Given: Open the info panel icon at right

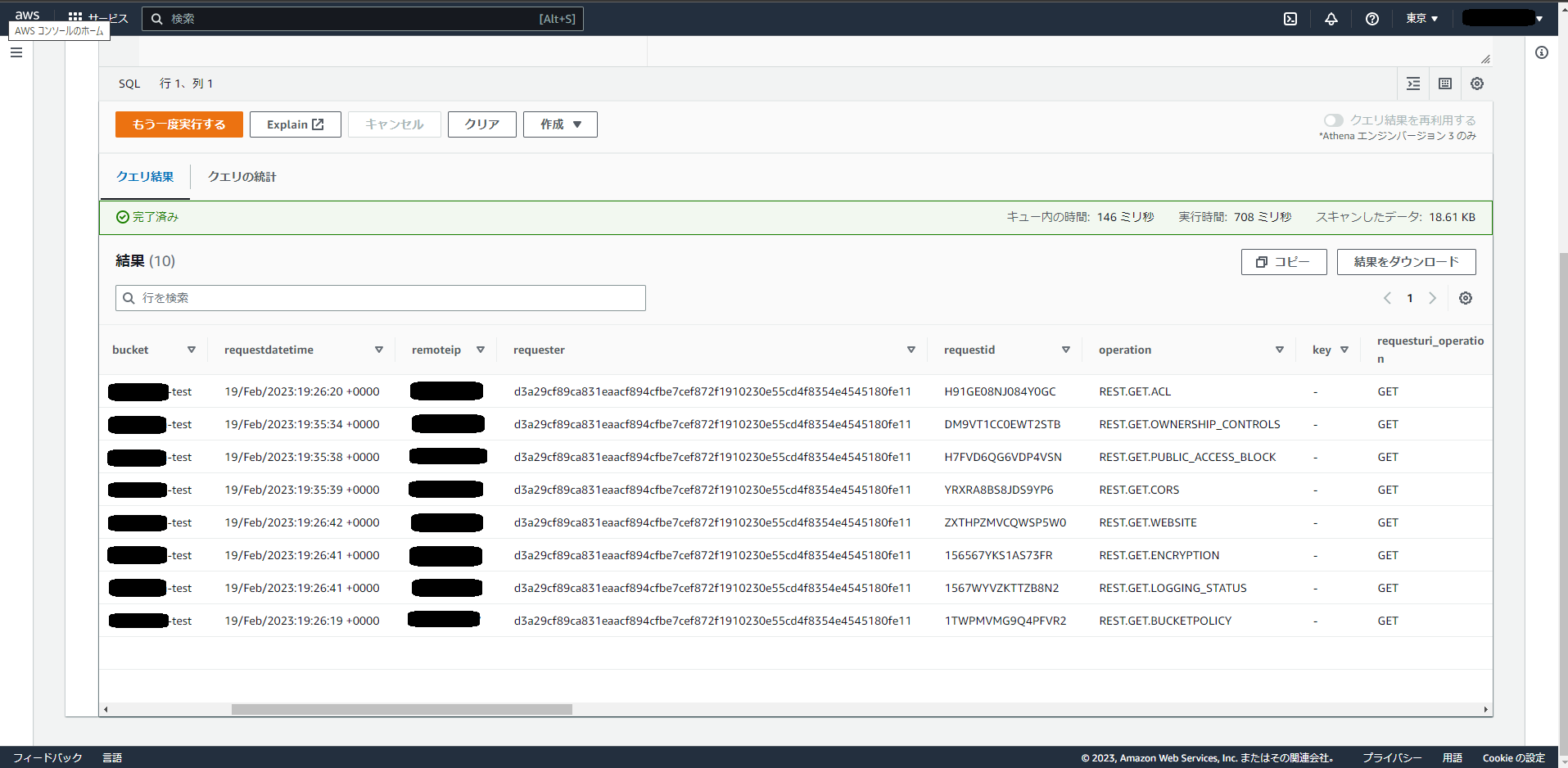Looking at the screenshot, I should click(1542, 52).
